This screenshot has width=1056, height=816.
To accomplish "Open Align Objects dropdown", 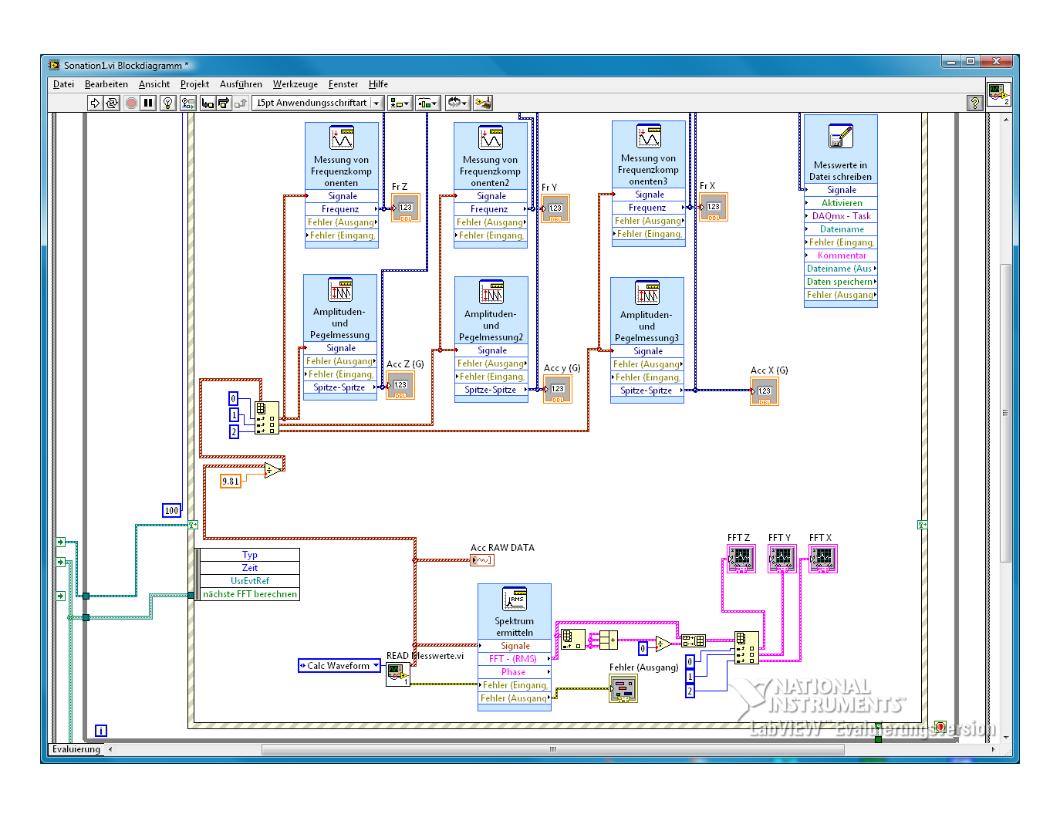I will [399, 103].
